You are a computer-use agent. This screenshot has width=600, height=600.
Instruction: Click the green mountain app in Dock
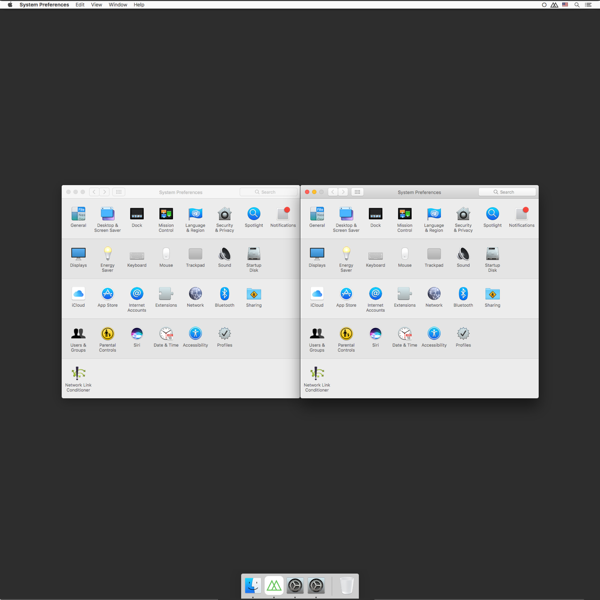[x=274, y=585]
